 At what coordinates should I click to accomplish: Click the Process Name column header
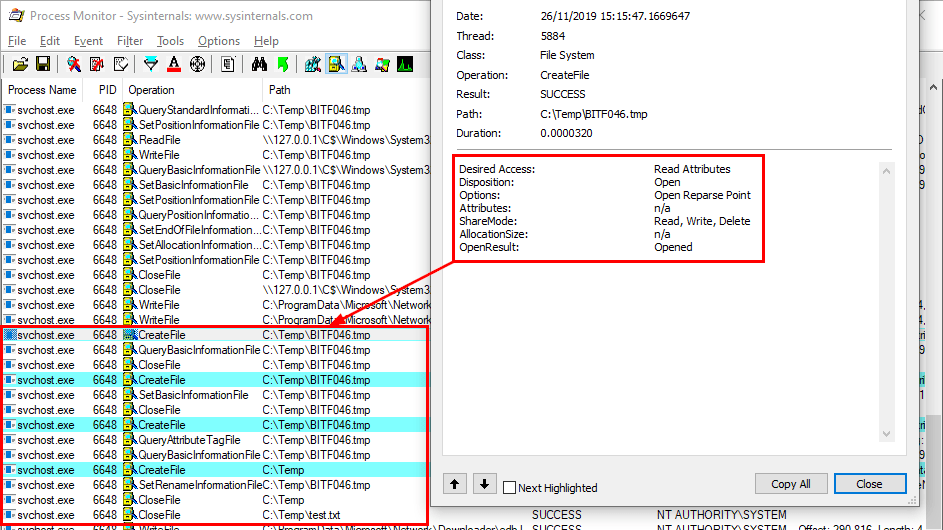tap(42, 90)
